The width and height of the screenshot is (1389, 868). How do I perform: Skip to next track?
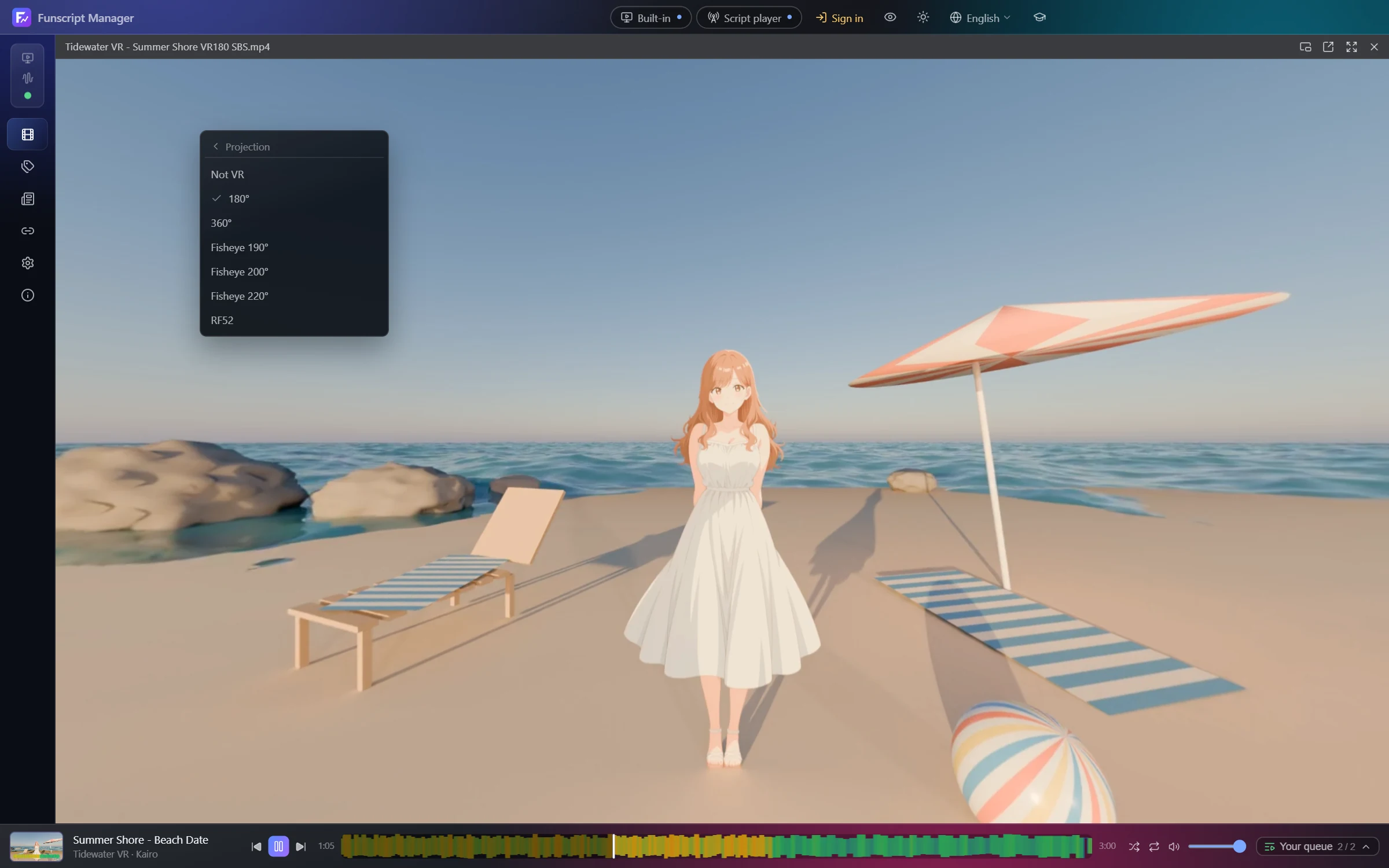click(301, 847)
